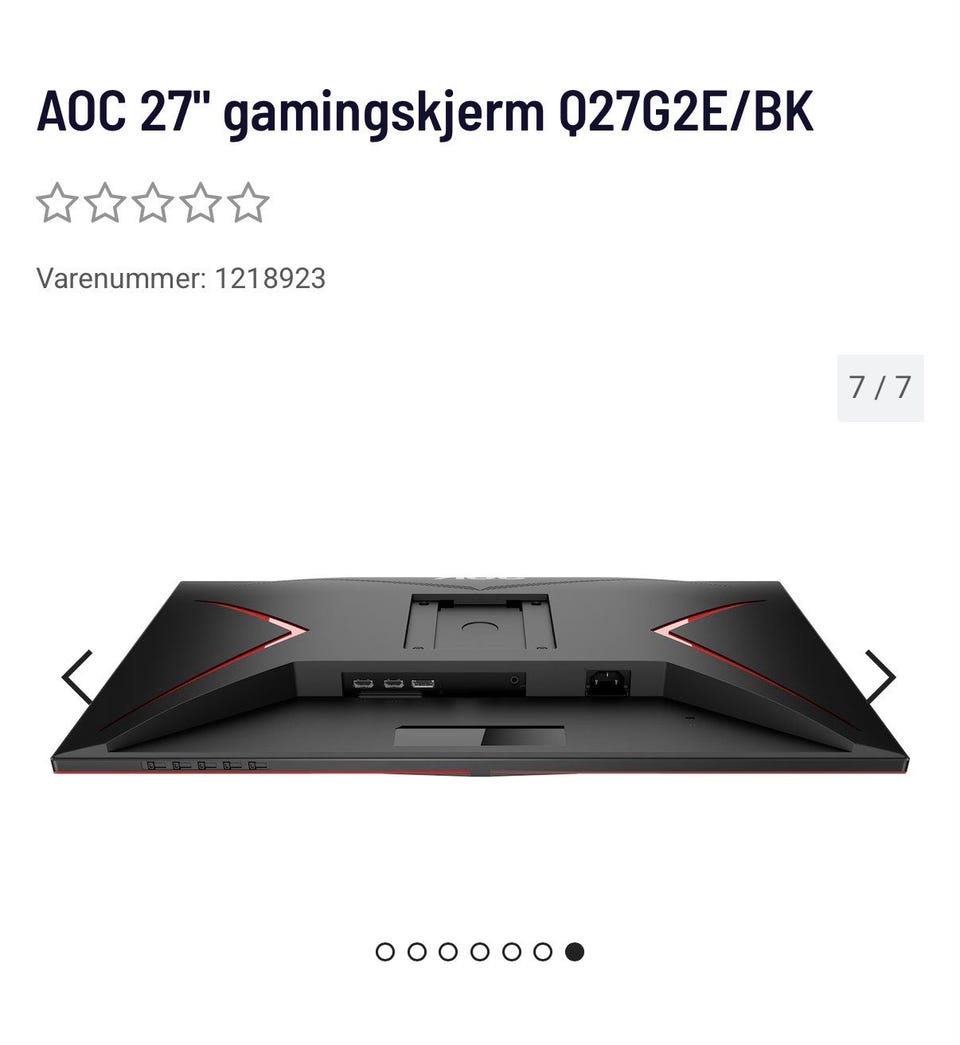Click the power connector on monitor image
This screenshot has height=1045, width=960.
(x=608, y=682)
